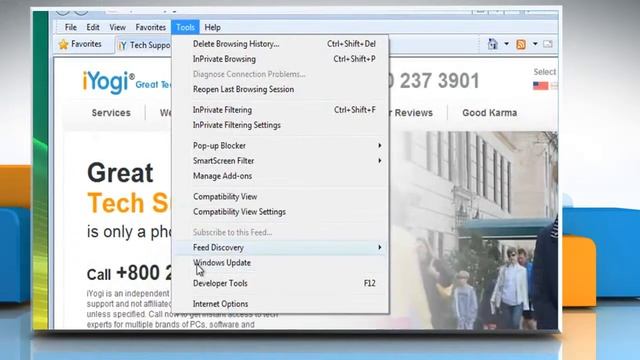Viewport: 640px width, 360px height.
Task: Click the Home page icon in toolbar
Action: click(x=493, y=44)
